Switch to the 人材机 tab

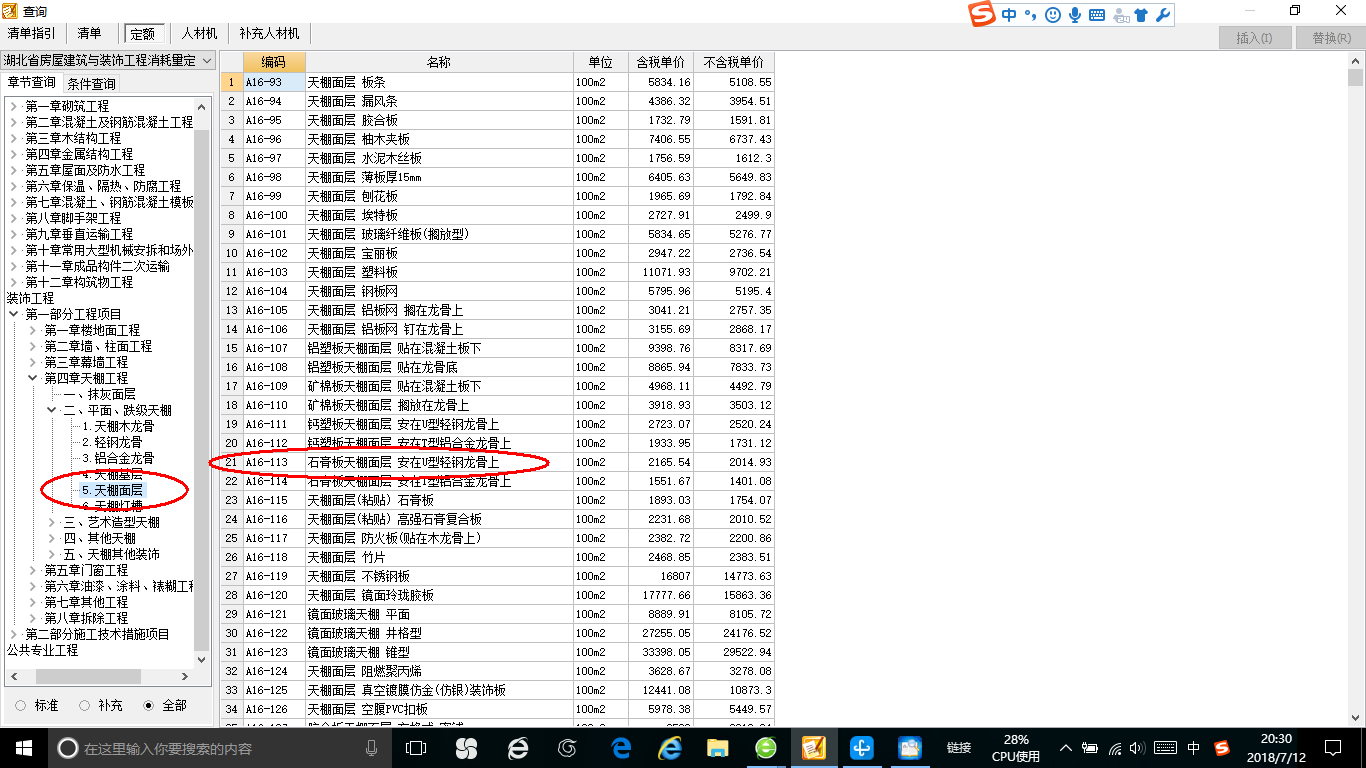(x=199, y=33)
